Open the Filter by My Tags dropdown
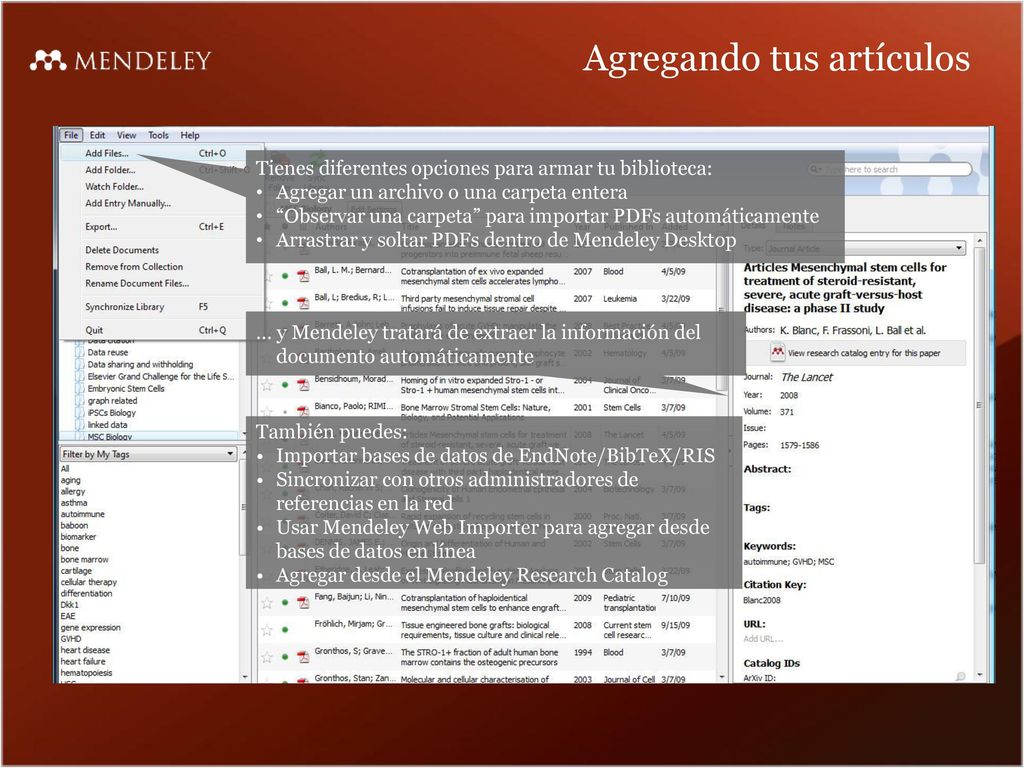This screenshot has height=768, width=1024. 148,454
